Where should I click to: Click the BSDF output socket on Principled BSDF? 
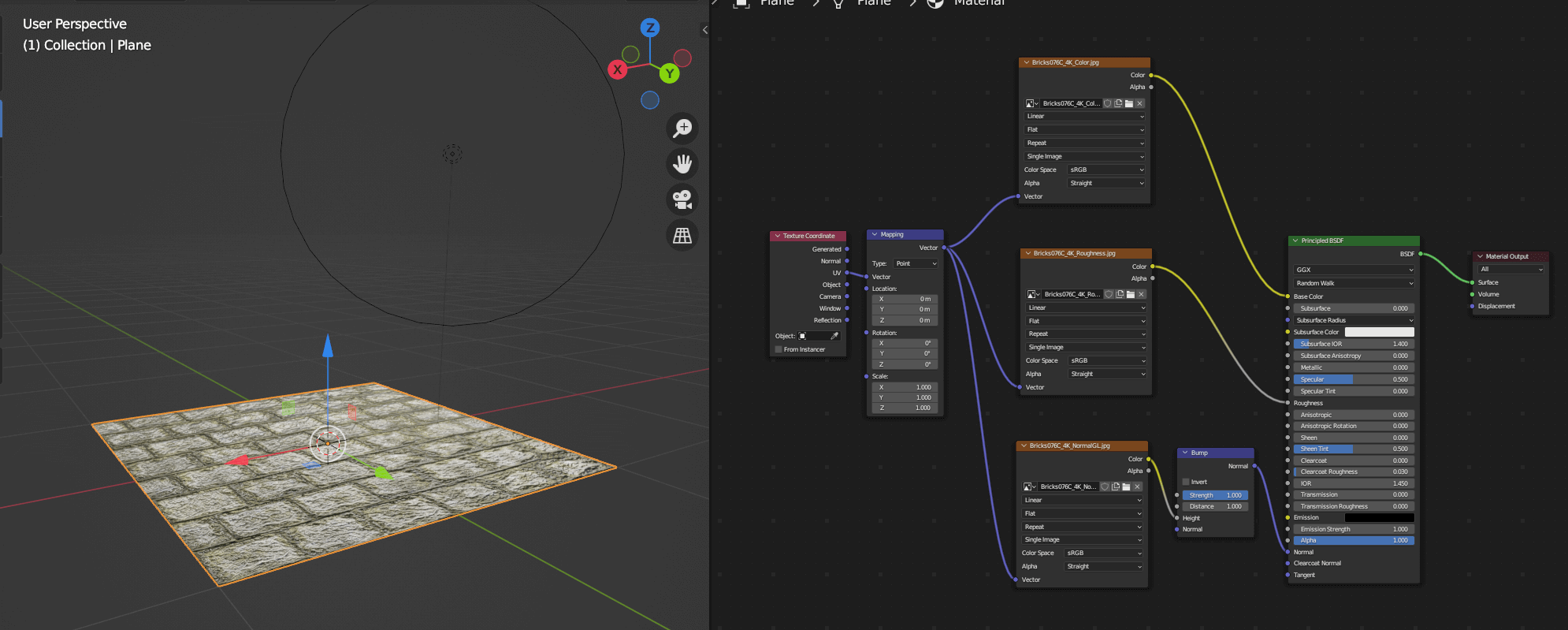[x=1420, y=254]
